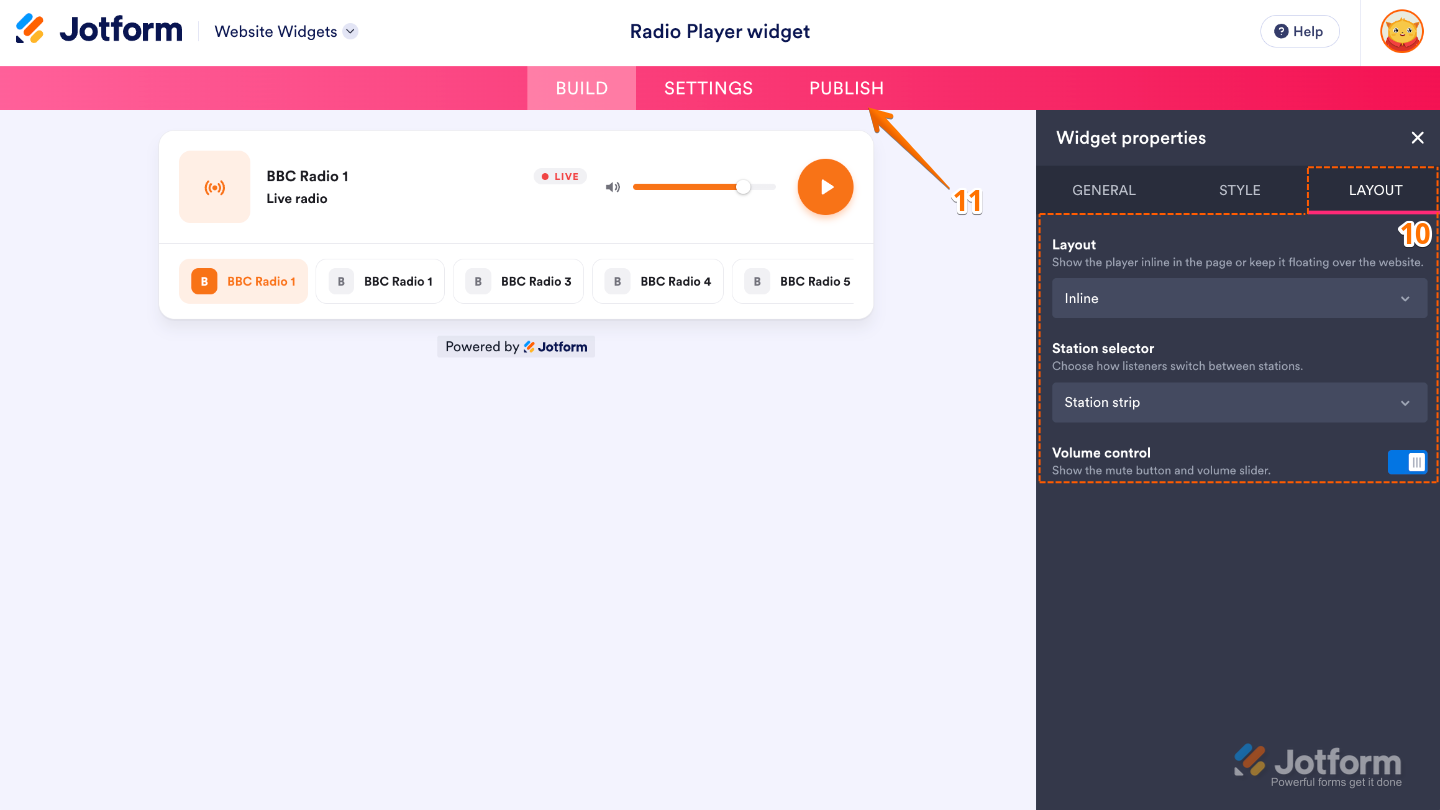Select the BBC Radio 3 station
This screenshot has height=810, width=1440.
[x=518, y=282]
